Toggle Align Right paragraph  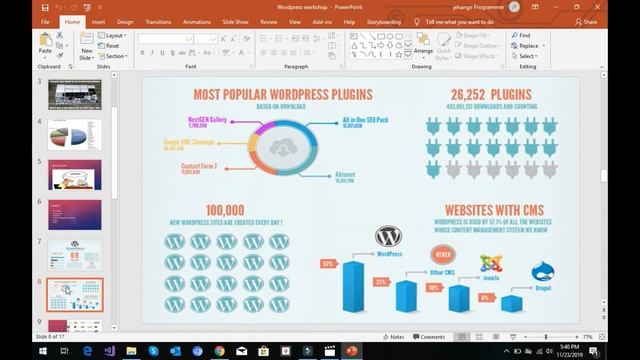[283, 53]
